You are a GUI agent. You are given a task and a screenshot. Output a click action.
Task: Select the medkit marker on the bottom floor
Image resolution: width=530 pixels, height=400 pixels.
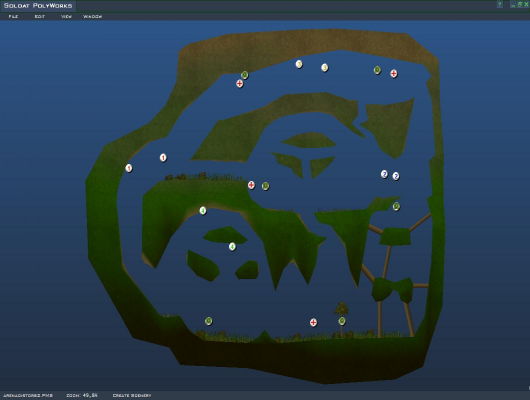[x=313, y=322]
